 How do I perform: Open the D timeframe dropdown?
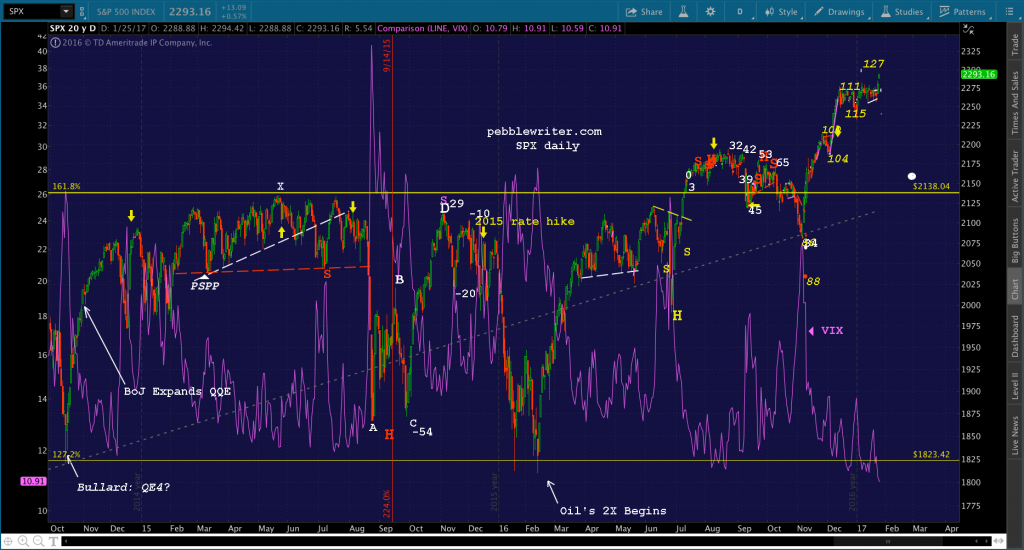coord(740,12)
